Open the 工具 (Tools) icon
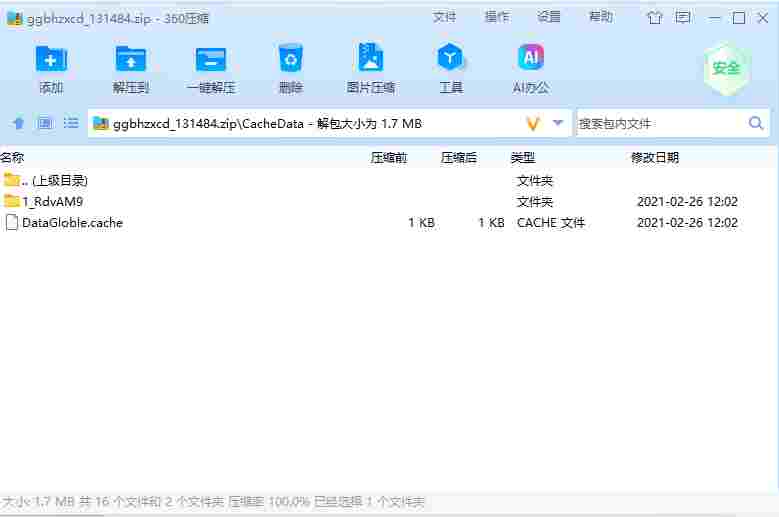779x517 pixels. click(x=451, y=58)
